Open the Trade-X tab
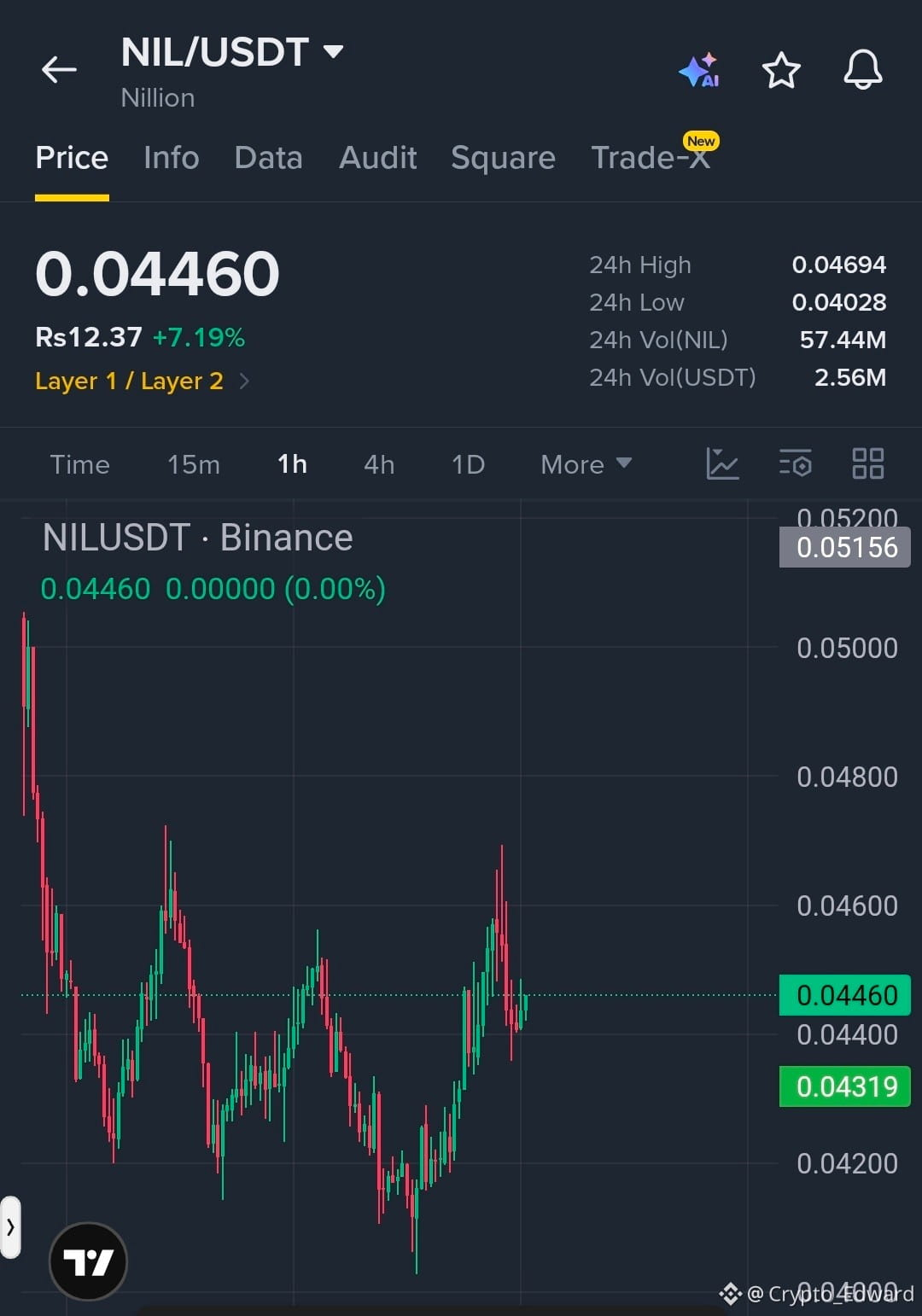This screenshot has width=922, height=1316. (651, 158)
